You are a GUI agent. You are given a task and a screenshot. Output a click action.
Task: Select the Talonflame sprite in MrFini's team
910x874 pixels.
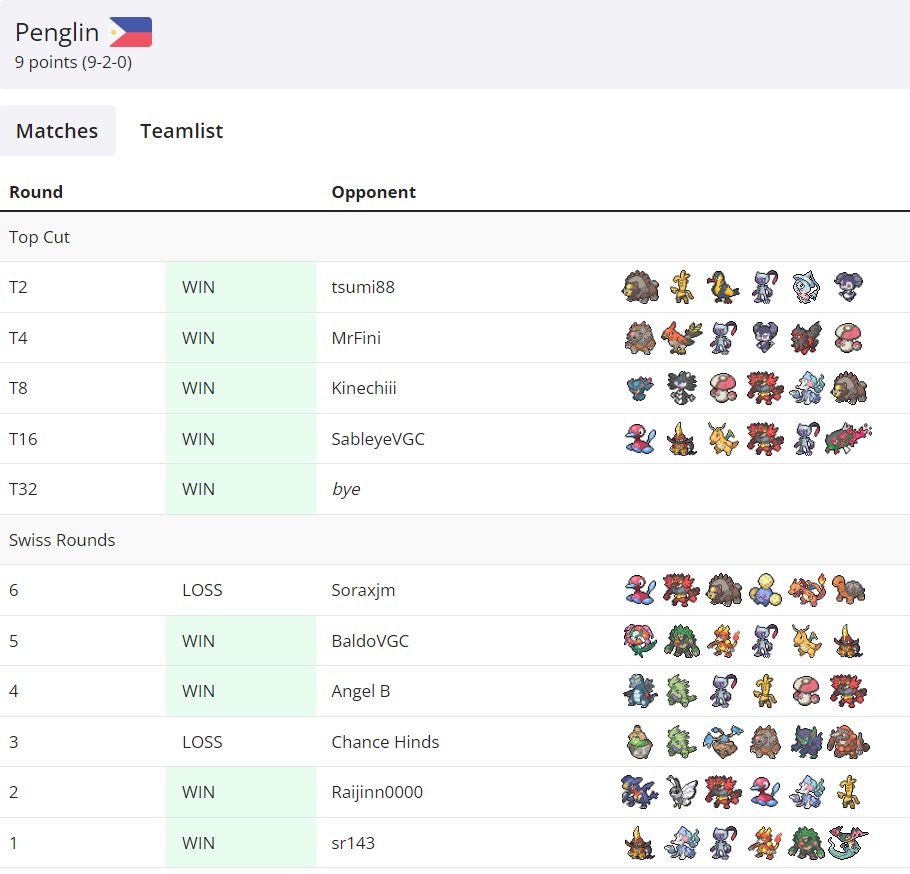(x=681, y=337)
